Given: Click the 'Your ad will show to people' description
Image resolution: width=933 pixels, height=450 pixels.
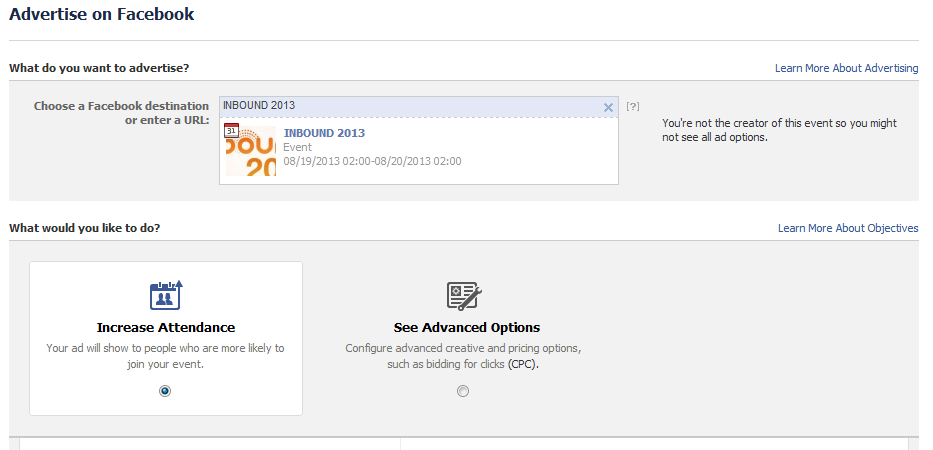Looking at the screenshot, I should pyautogui.click(x=165, y=356).
